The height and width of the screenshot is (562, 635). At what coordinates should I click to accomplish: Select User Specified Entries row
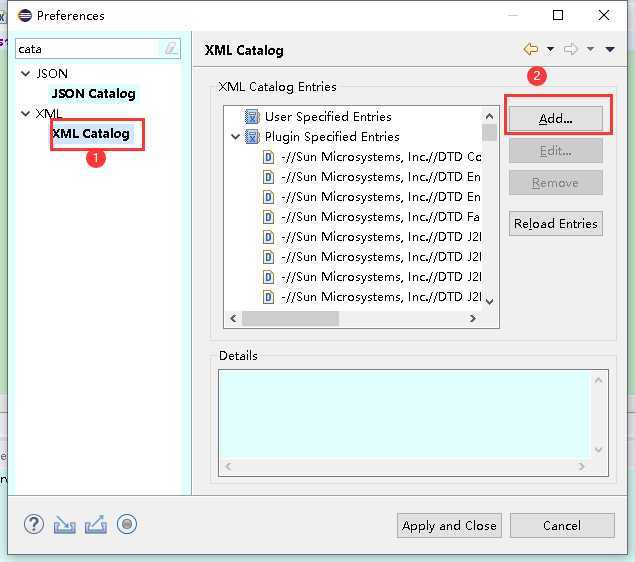point(318,117)
